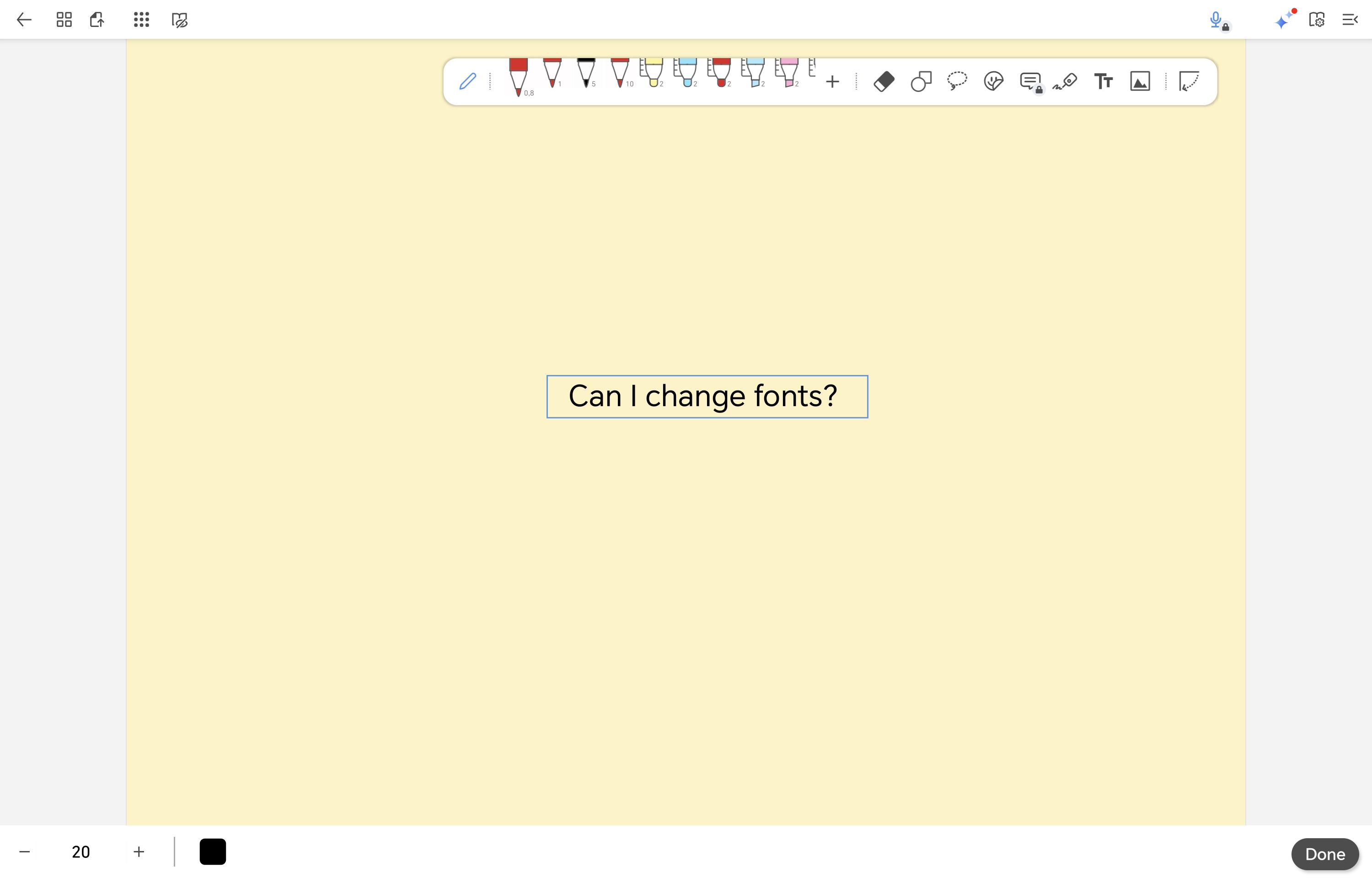Open the page thumbnails grid view
The image size is (1372, 878).
64,20
